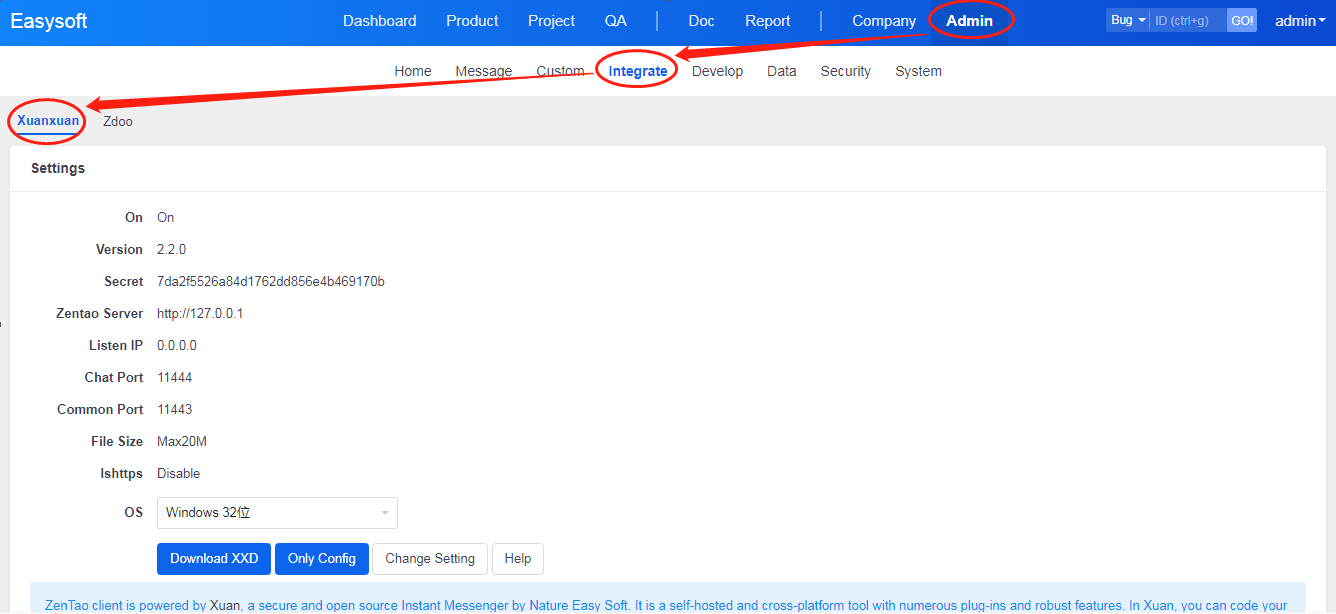Open the Project module
The image size is (1336, 614).
pyautogui.click(x=551, y=21)
